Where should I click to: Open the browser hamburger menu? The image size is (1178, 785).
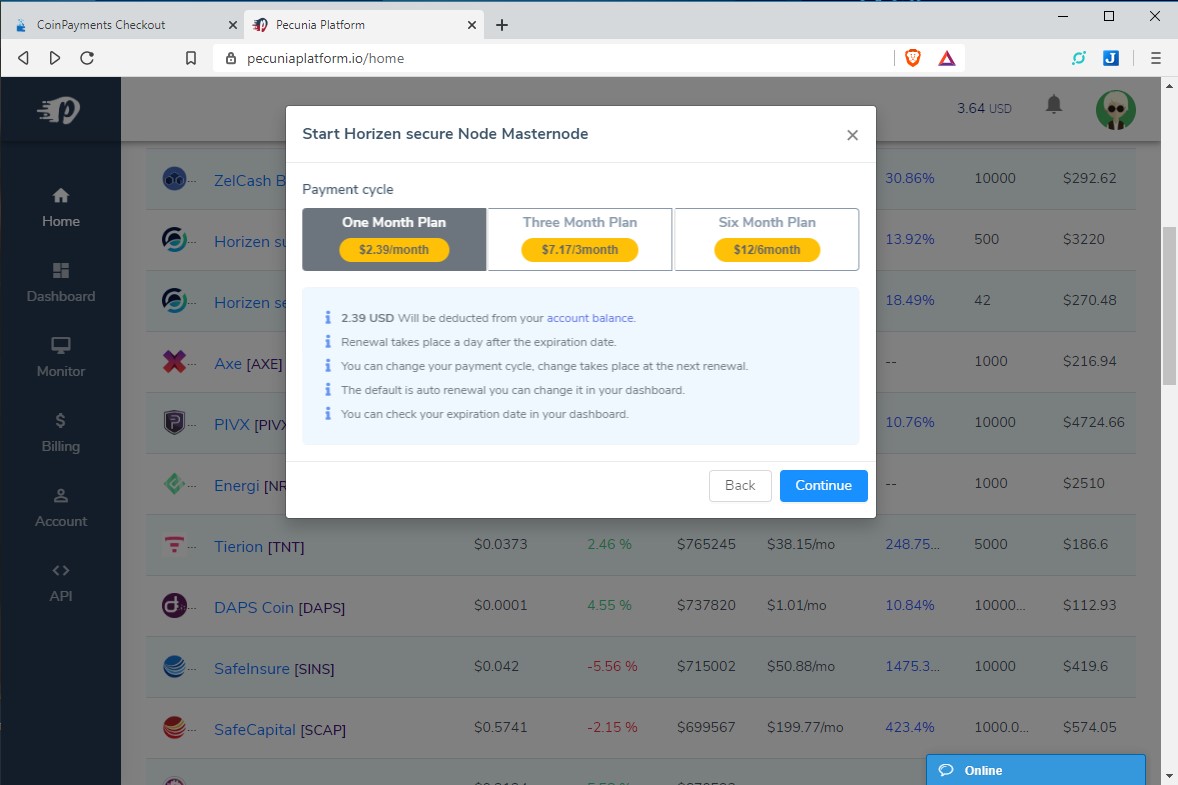1155,58
